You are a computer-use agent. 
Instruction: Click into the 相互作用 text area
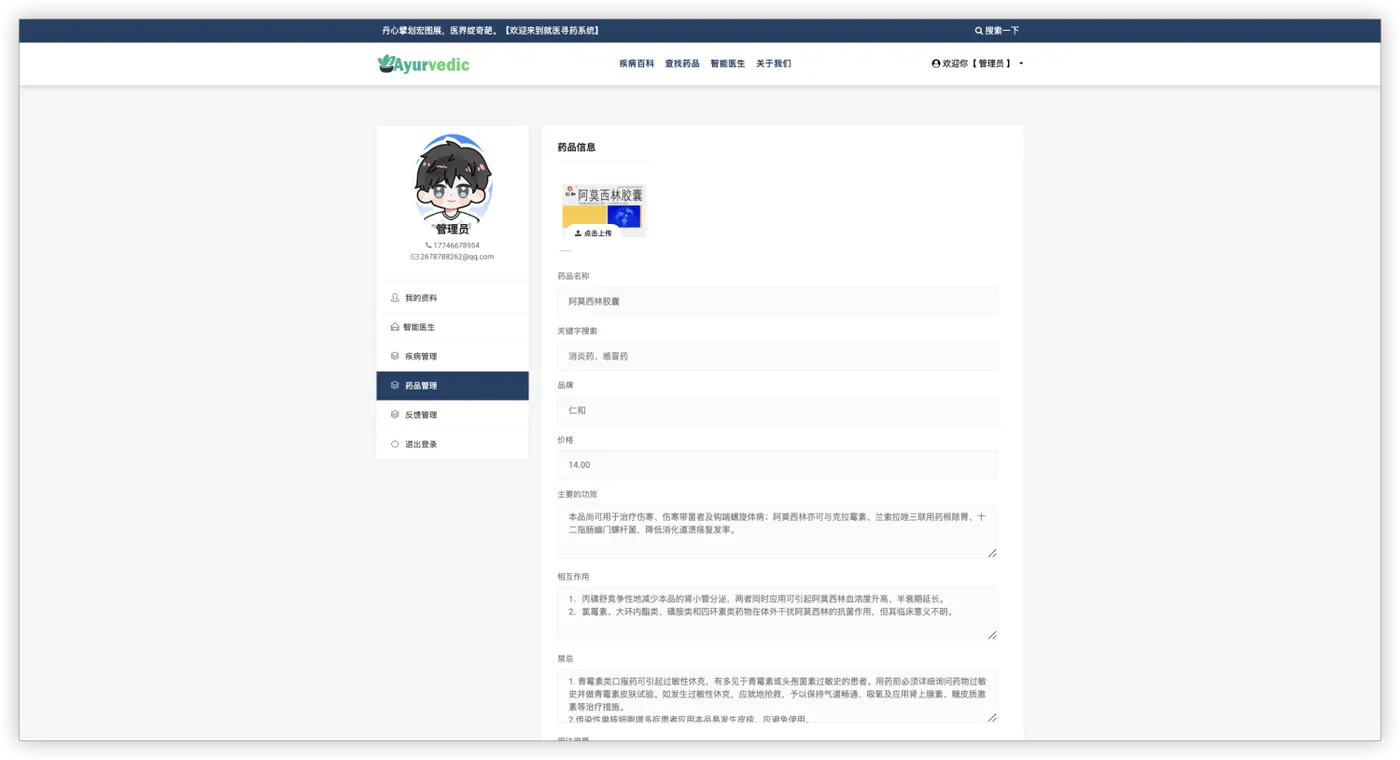coord(777,613)
